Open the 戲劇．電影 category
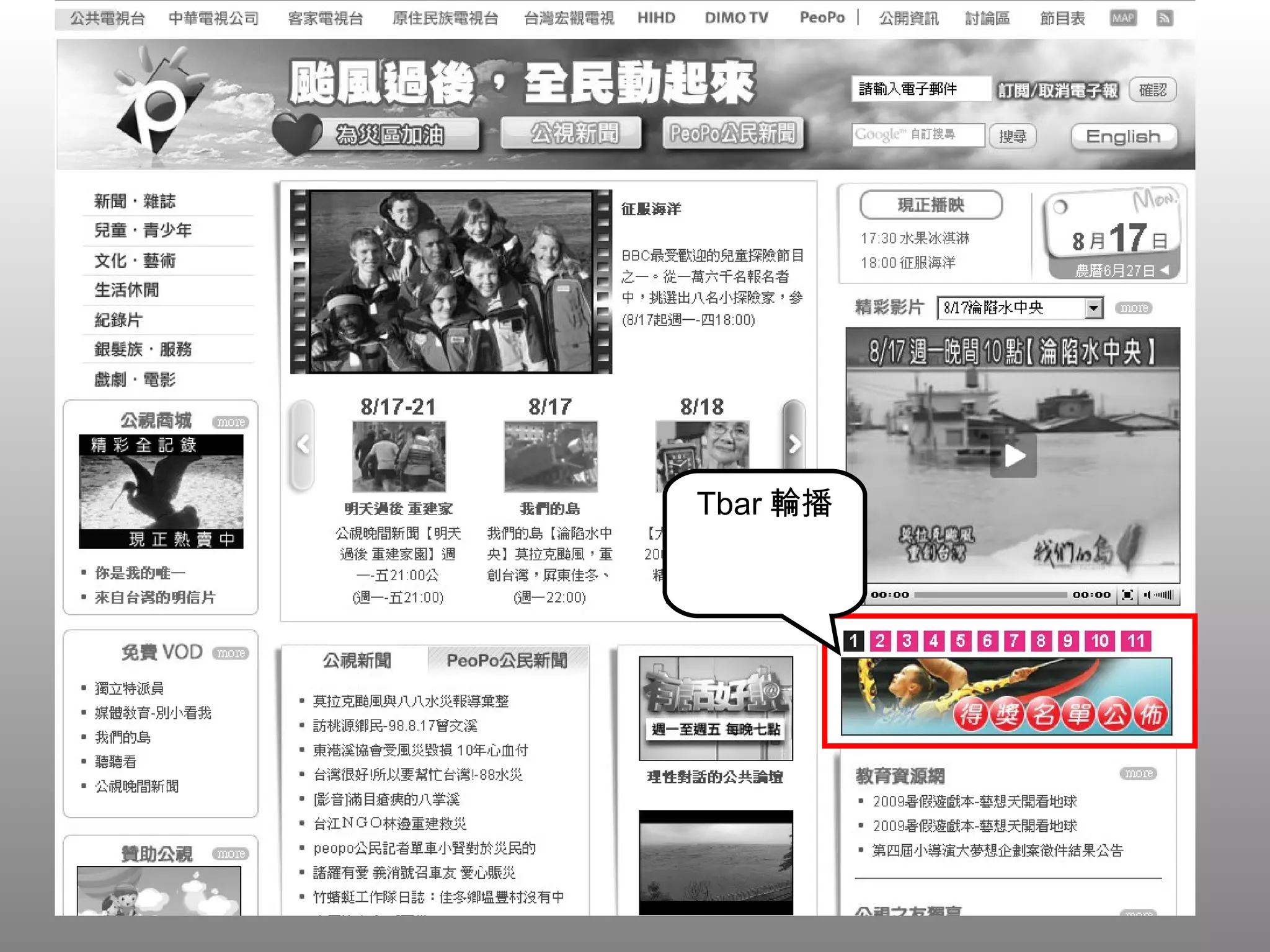Screen dimensions: 1270x952 click(x=135, y=379)
